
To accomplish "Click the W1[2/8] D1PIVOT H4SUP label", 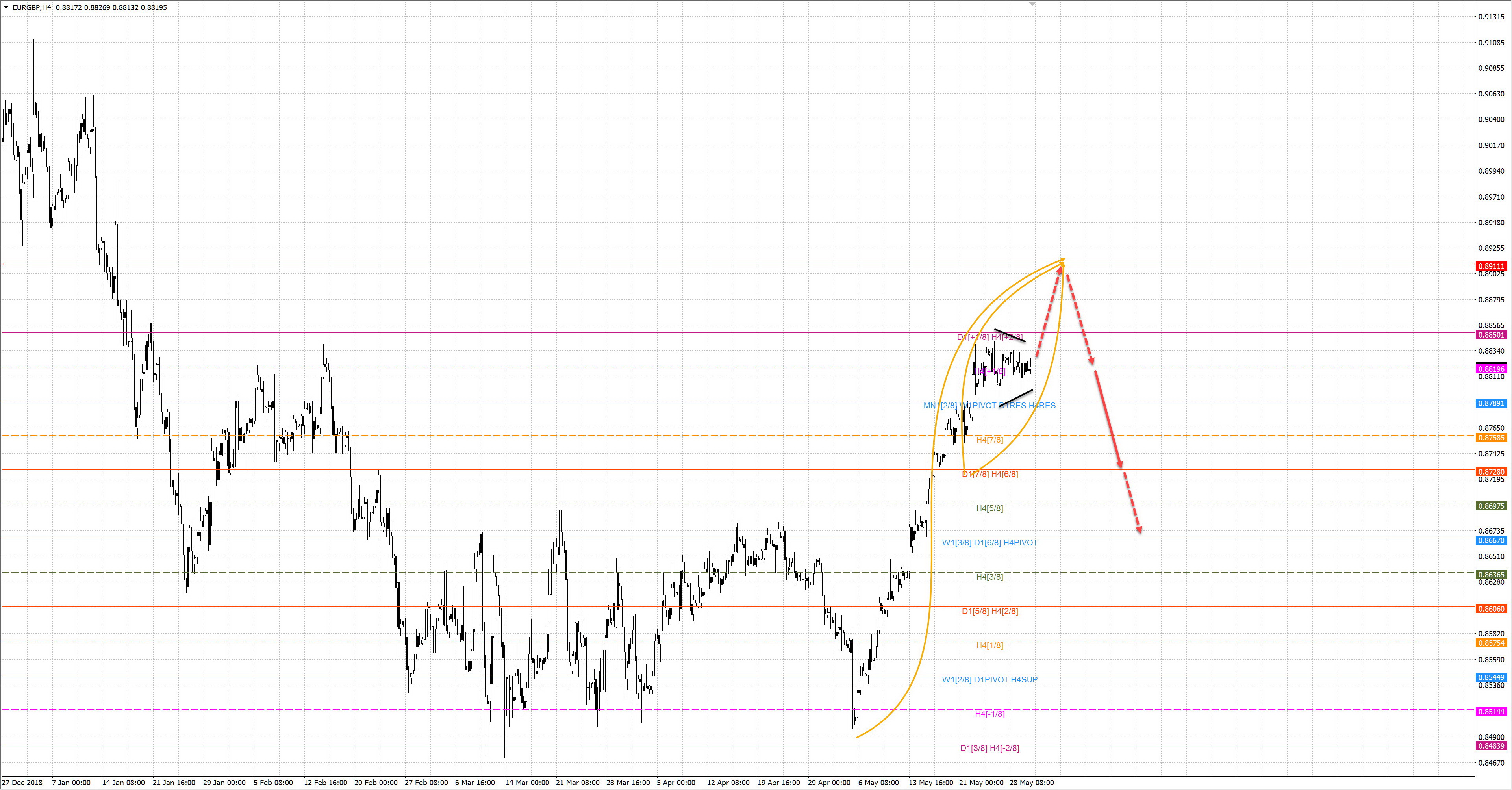I will 989,680.
